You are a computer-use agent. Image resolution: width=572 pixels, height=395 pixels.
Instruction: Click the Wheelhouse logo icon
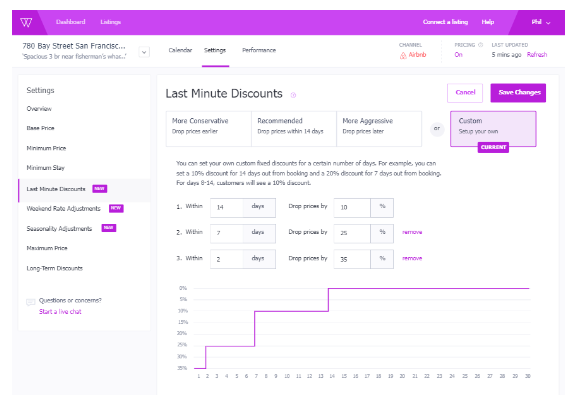click(x=26, y=23)
